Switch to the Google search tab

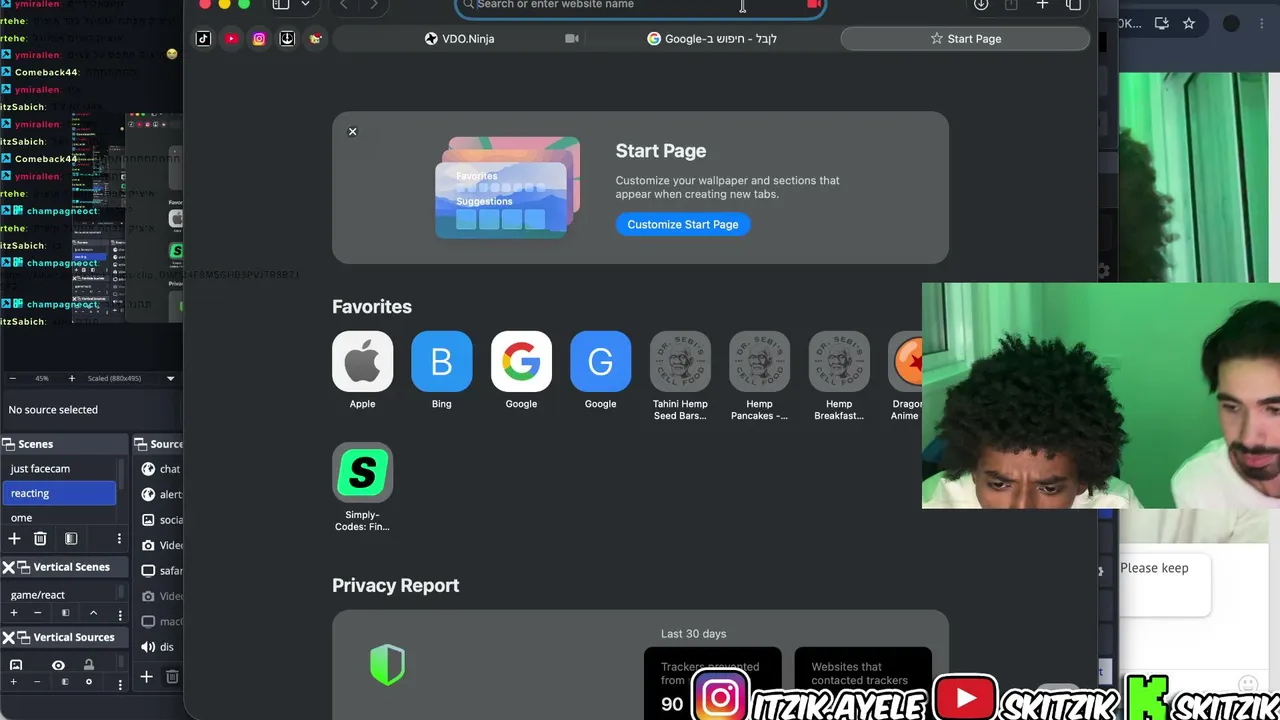coord(712,39)
